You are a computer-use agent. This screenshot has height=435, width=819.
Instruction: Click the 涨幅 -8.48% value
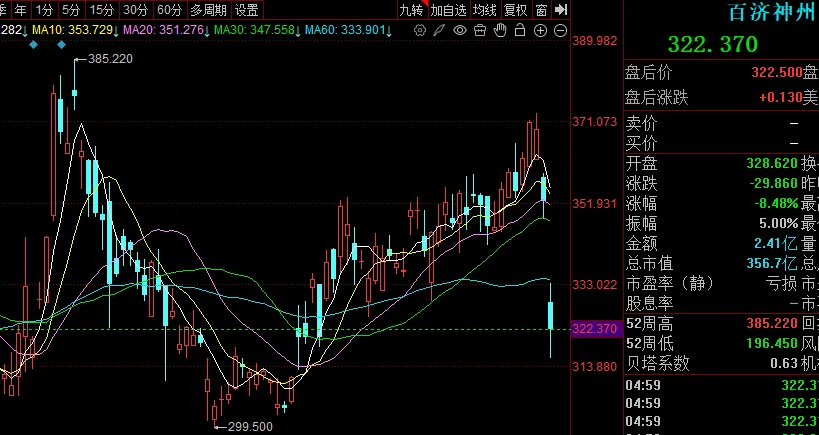(x=776, y=204)
